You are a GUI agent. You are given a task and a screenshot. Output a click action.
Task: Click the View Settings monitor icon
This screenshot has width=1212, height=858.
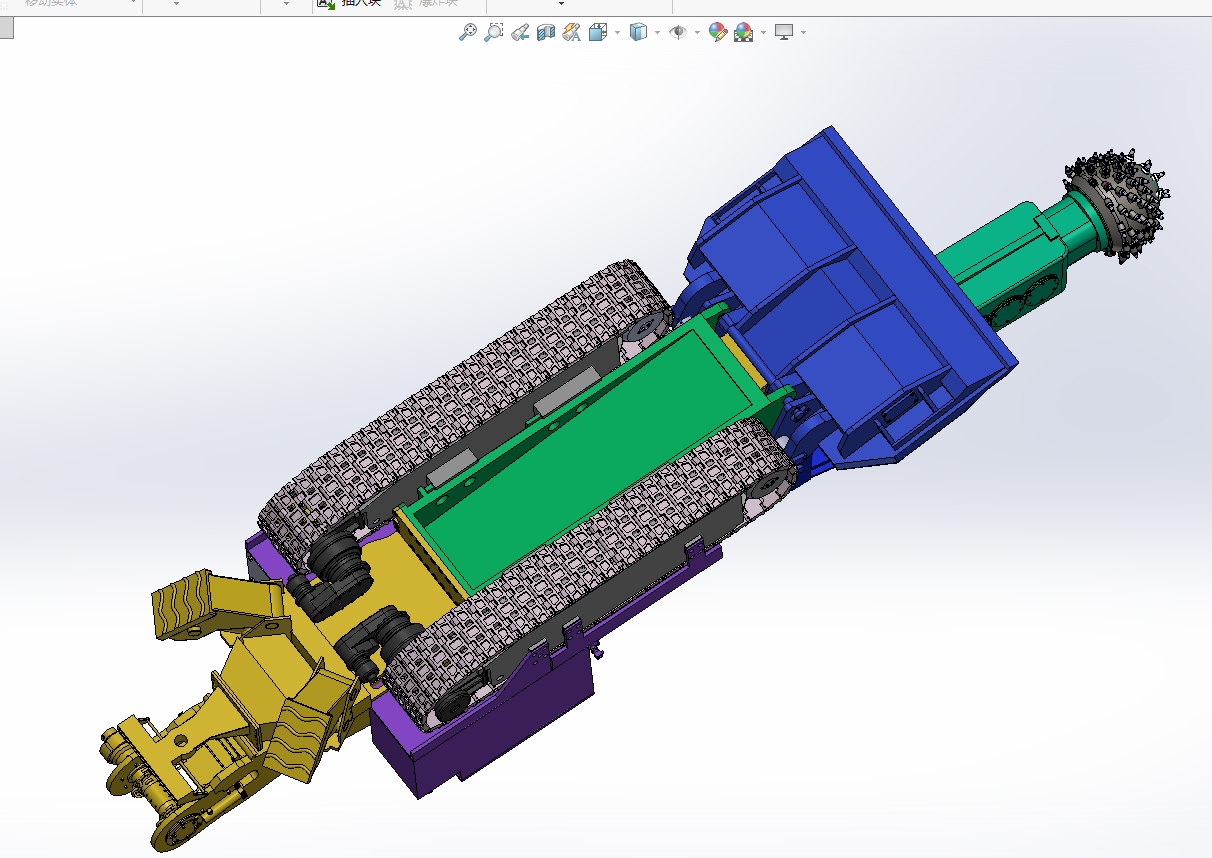tap(784, 32)
